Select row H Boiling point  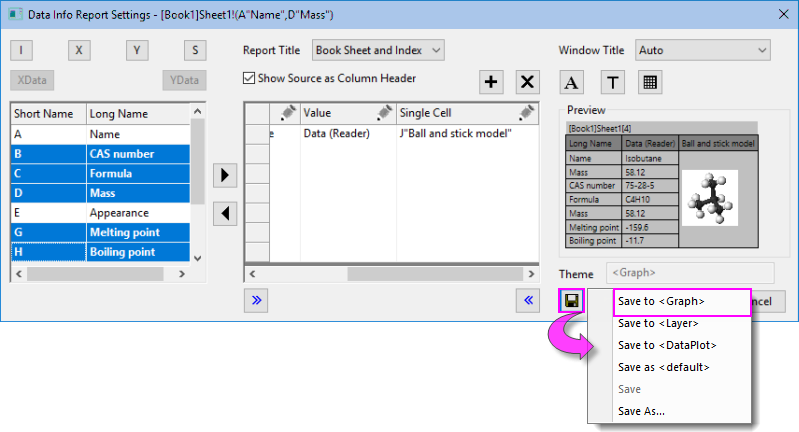tap(100, 252)
